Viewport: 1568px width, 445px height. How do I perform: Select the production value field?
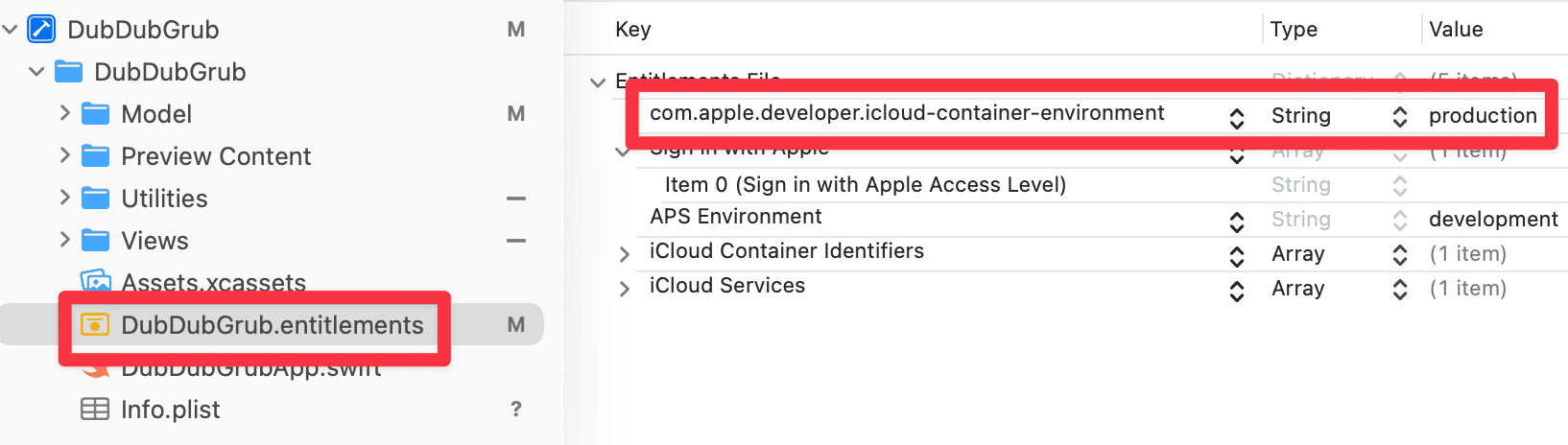[1483, 116]
